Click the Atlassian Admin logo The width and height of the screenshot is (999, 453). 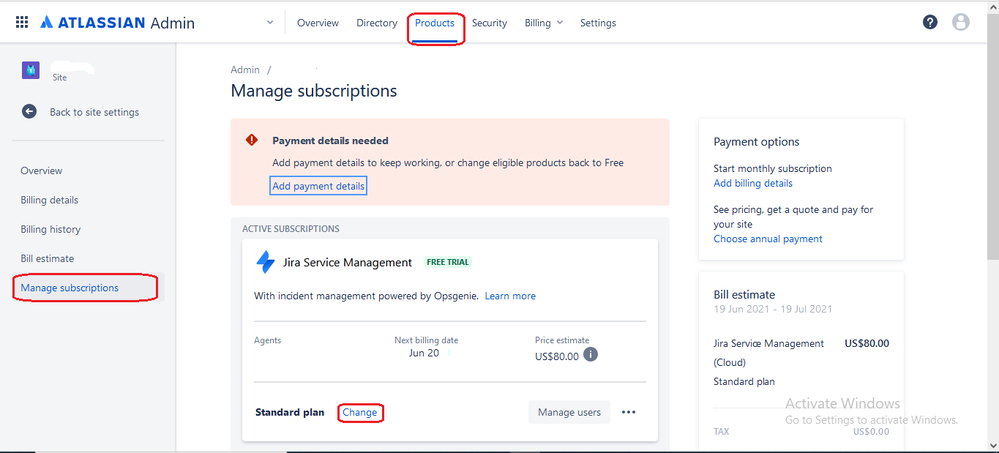tap(118, 23)
